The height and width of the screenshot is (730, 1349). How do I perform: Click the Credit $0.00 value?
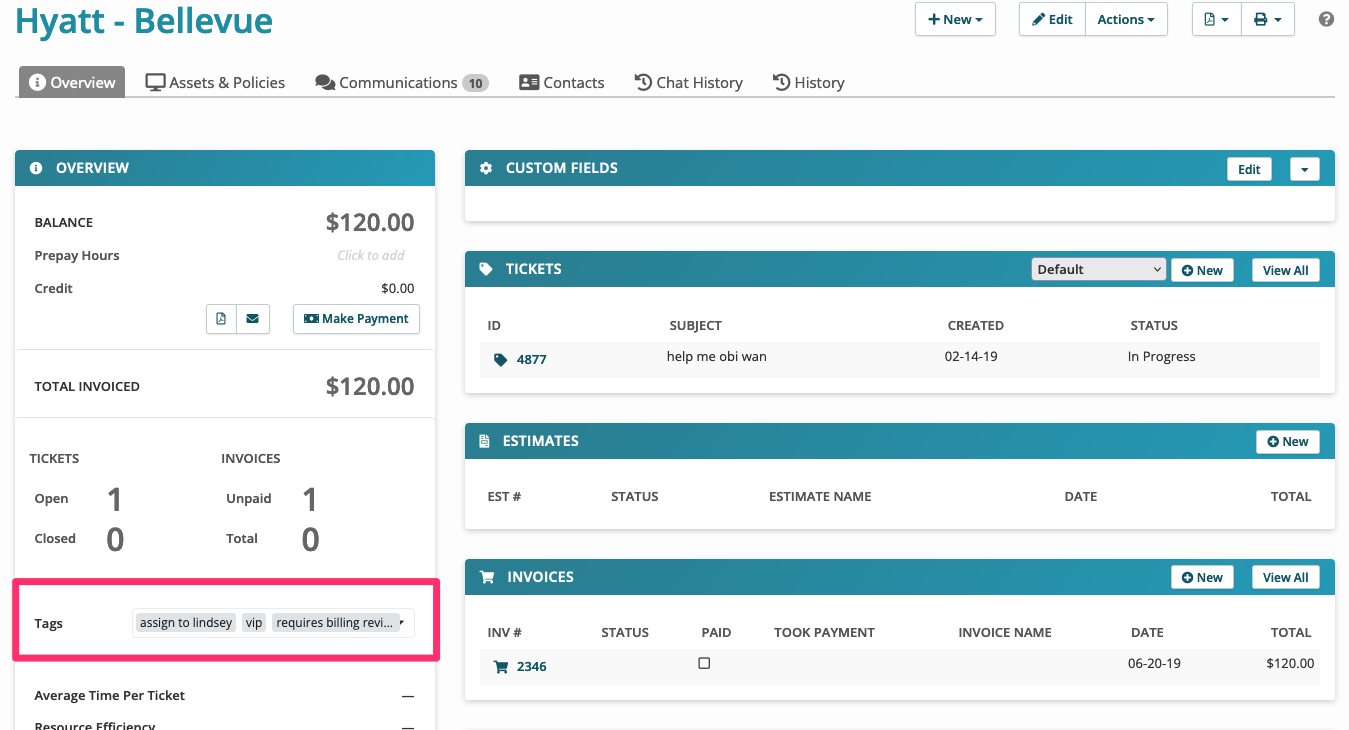pyautogui.click(x=397, y=288)
